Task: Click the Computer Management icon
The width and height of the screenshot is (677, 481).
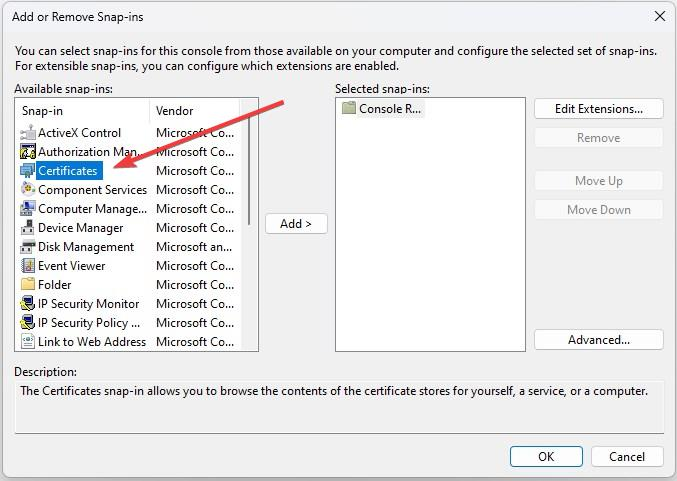Action: point(28,209)
